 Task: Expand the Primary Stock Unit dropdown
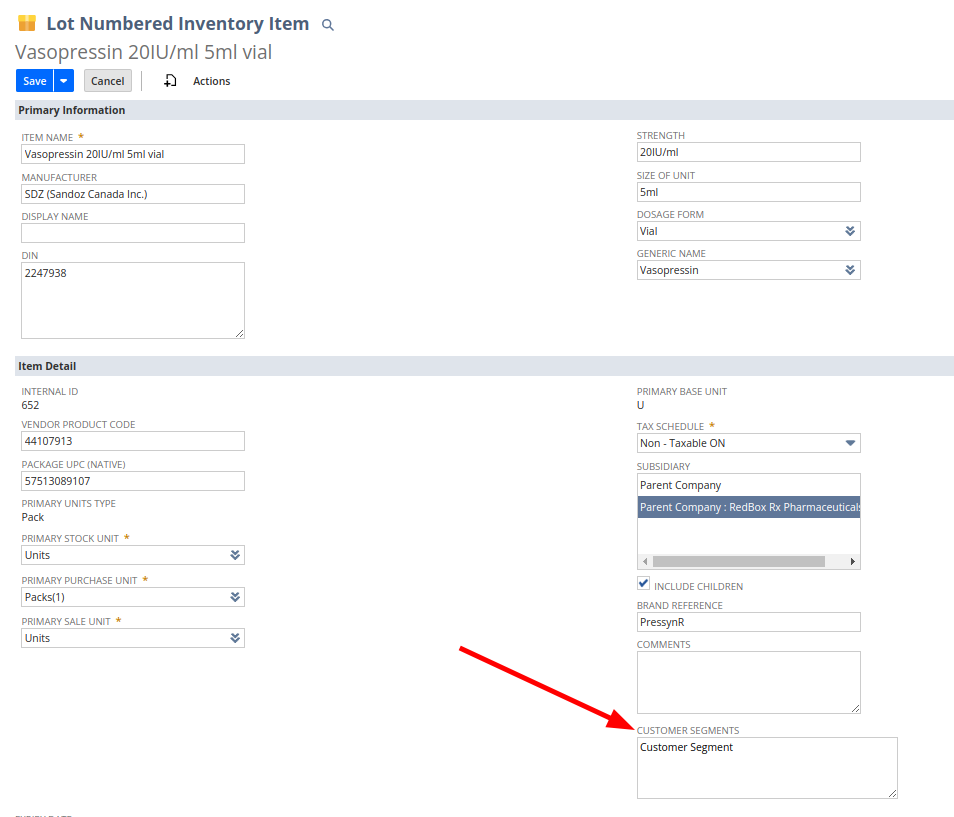[x=234, y=555]
